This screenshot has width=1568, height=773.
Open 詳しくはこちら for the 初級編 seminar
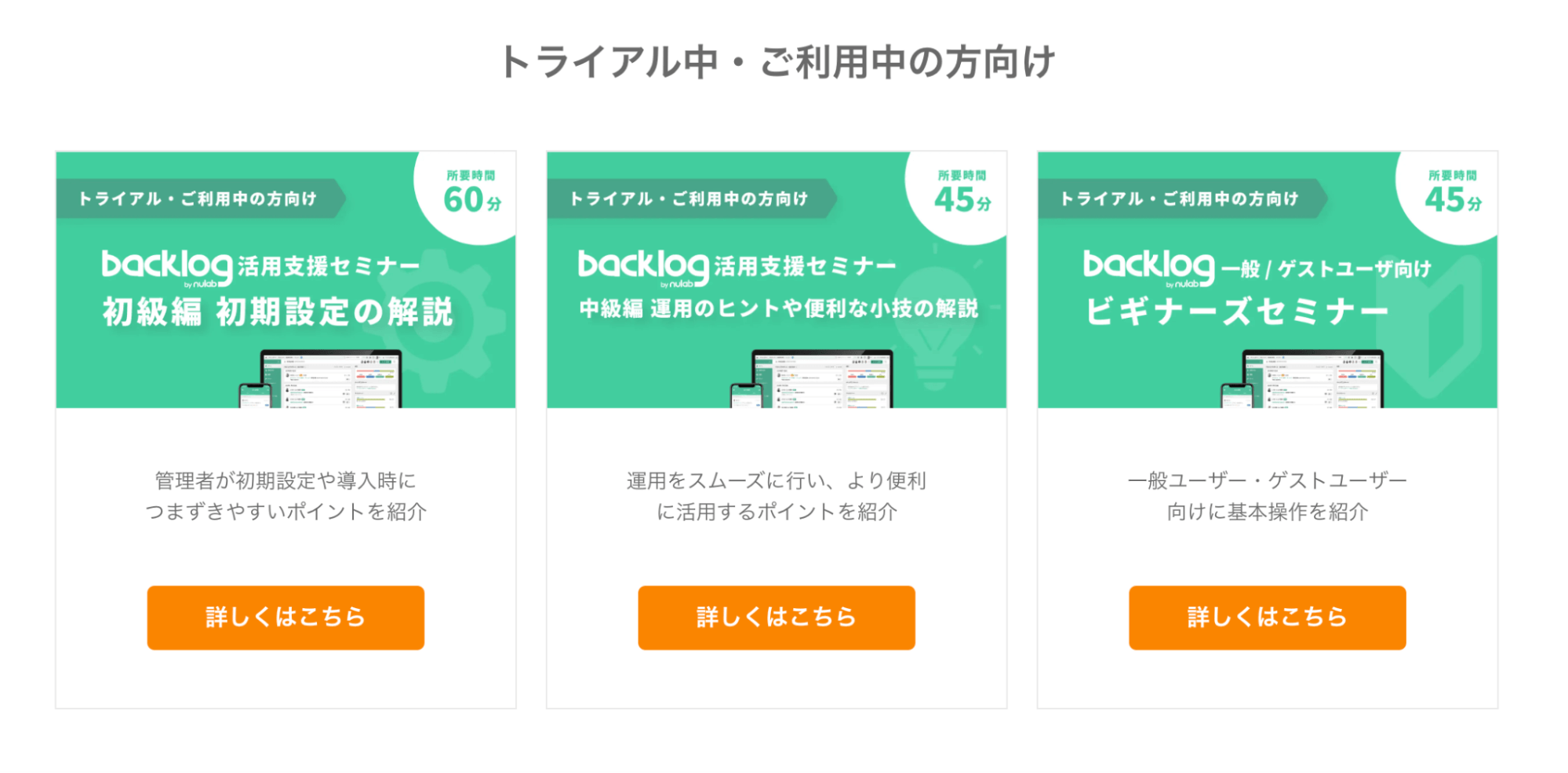(286, 618)
